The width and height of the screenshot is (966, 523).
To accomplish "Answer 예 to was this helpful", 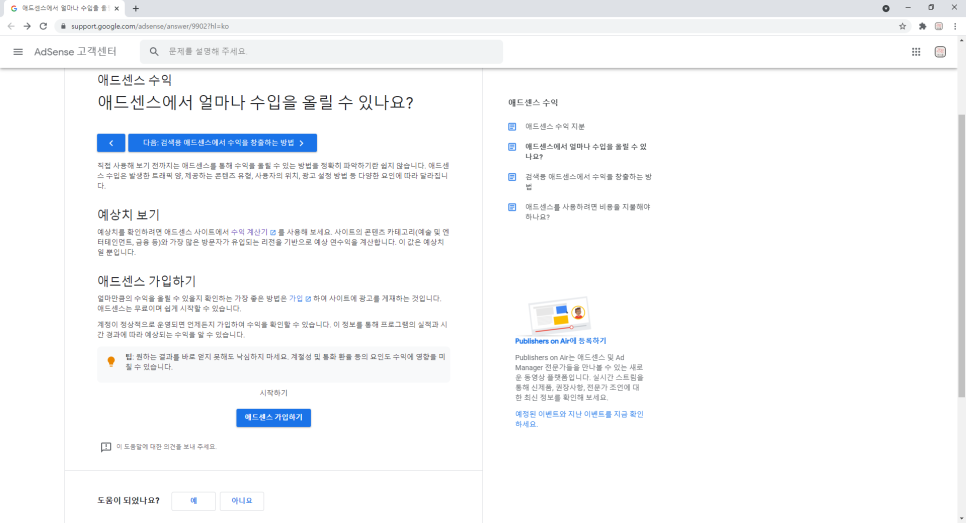I will 193,501.
